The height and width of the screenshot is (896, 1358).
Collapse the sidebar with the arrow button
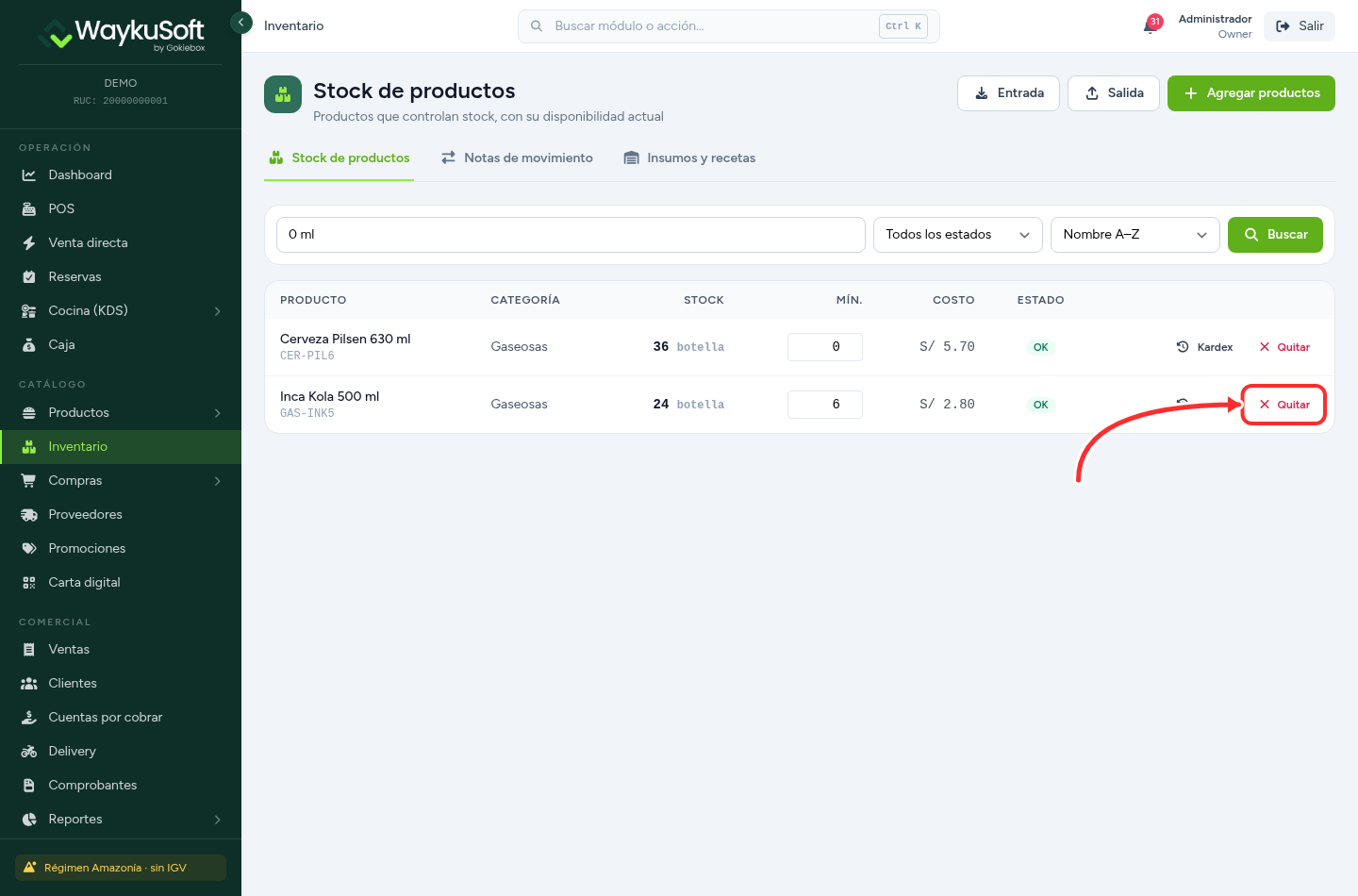click(241, 22)
